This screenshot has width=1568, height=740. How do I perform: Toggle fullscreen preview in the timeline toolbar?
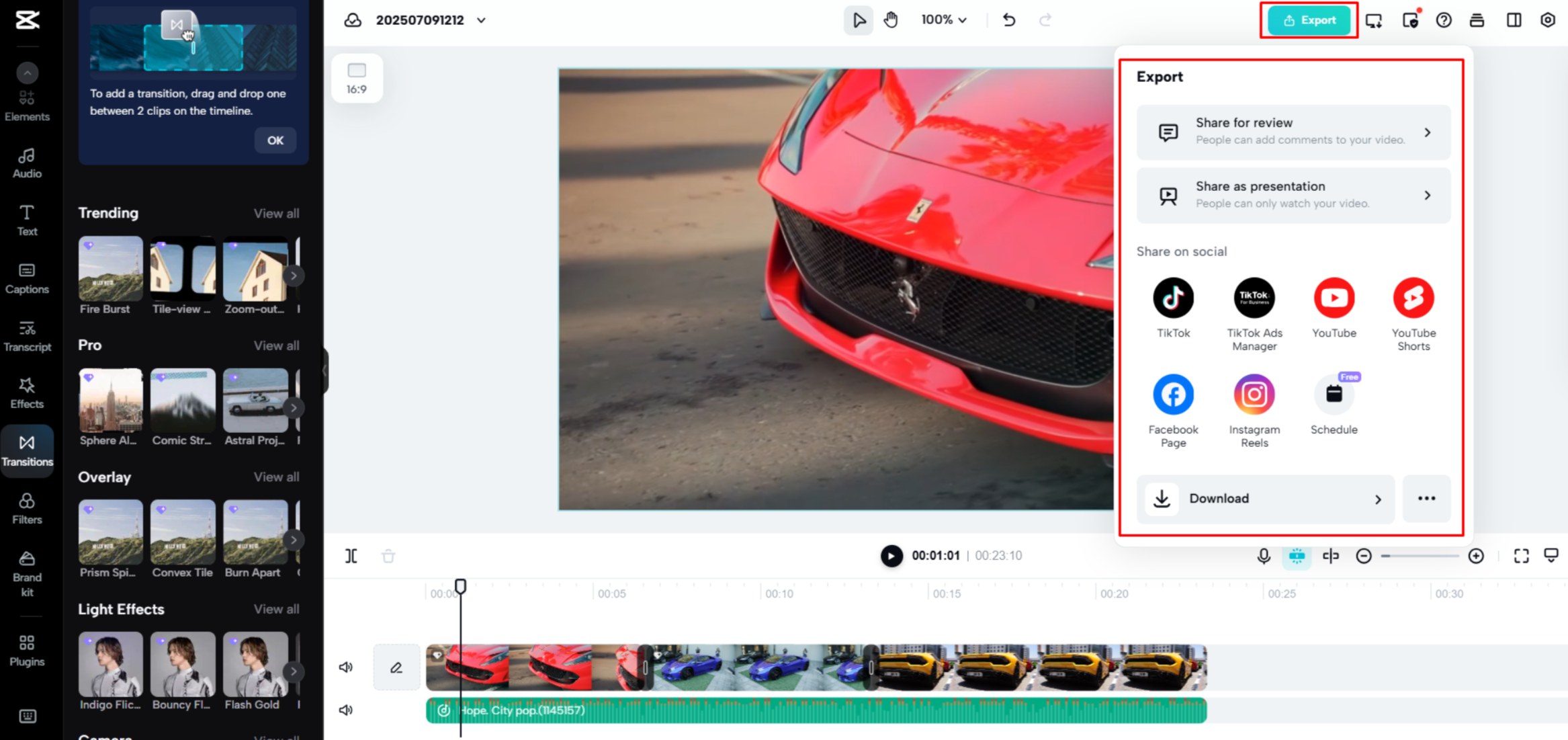(1521, 556)
